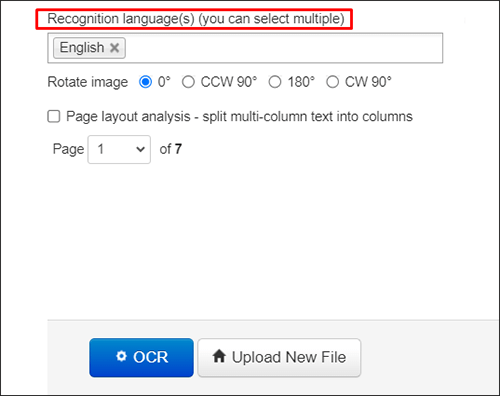Viewport: 500px width, 396px height.
Task: Start recognition with the OCR button
Action: click(x=141, y=358)
